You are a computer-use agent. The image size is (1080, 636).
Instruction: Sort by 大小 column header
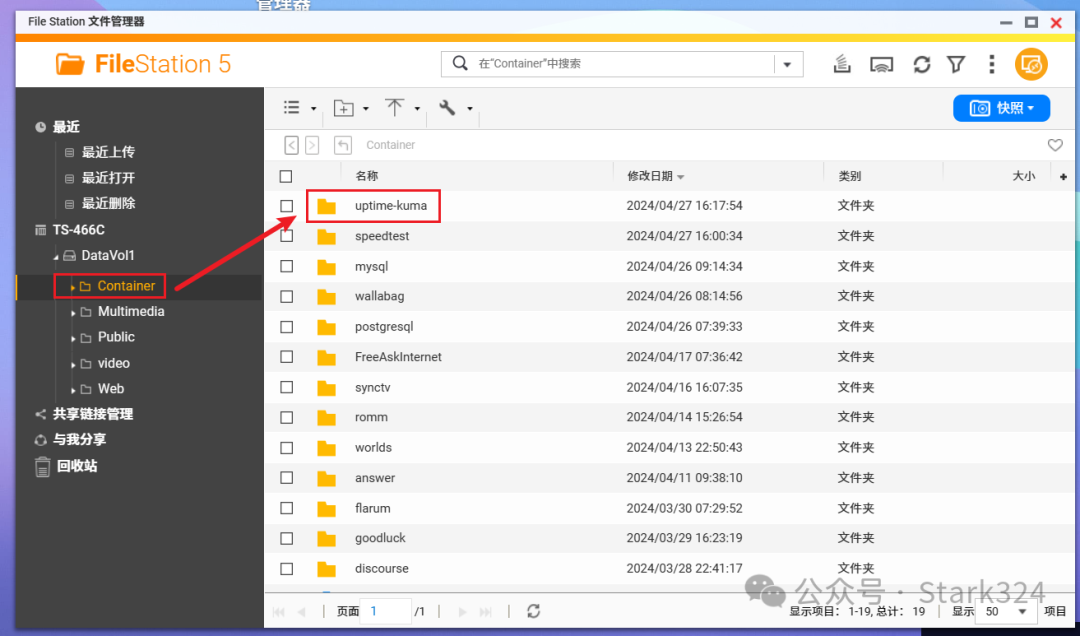1024,176
